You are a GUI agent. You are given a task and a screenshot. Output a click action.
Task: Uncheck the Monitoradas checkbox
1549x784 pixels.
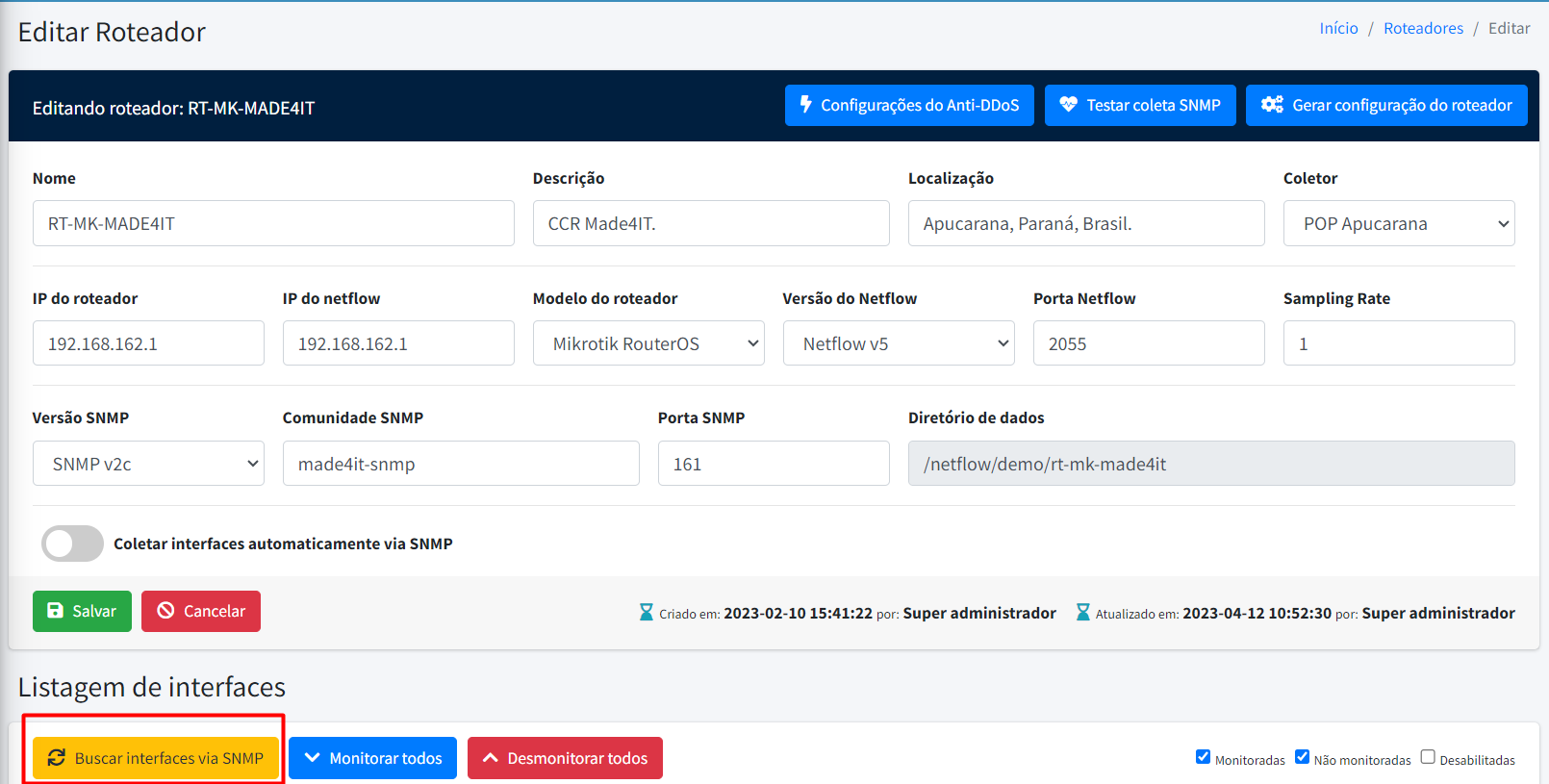(x=1203, y=757)
